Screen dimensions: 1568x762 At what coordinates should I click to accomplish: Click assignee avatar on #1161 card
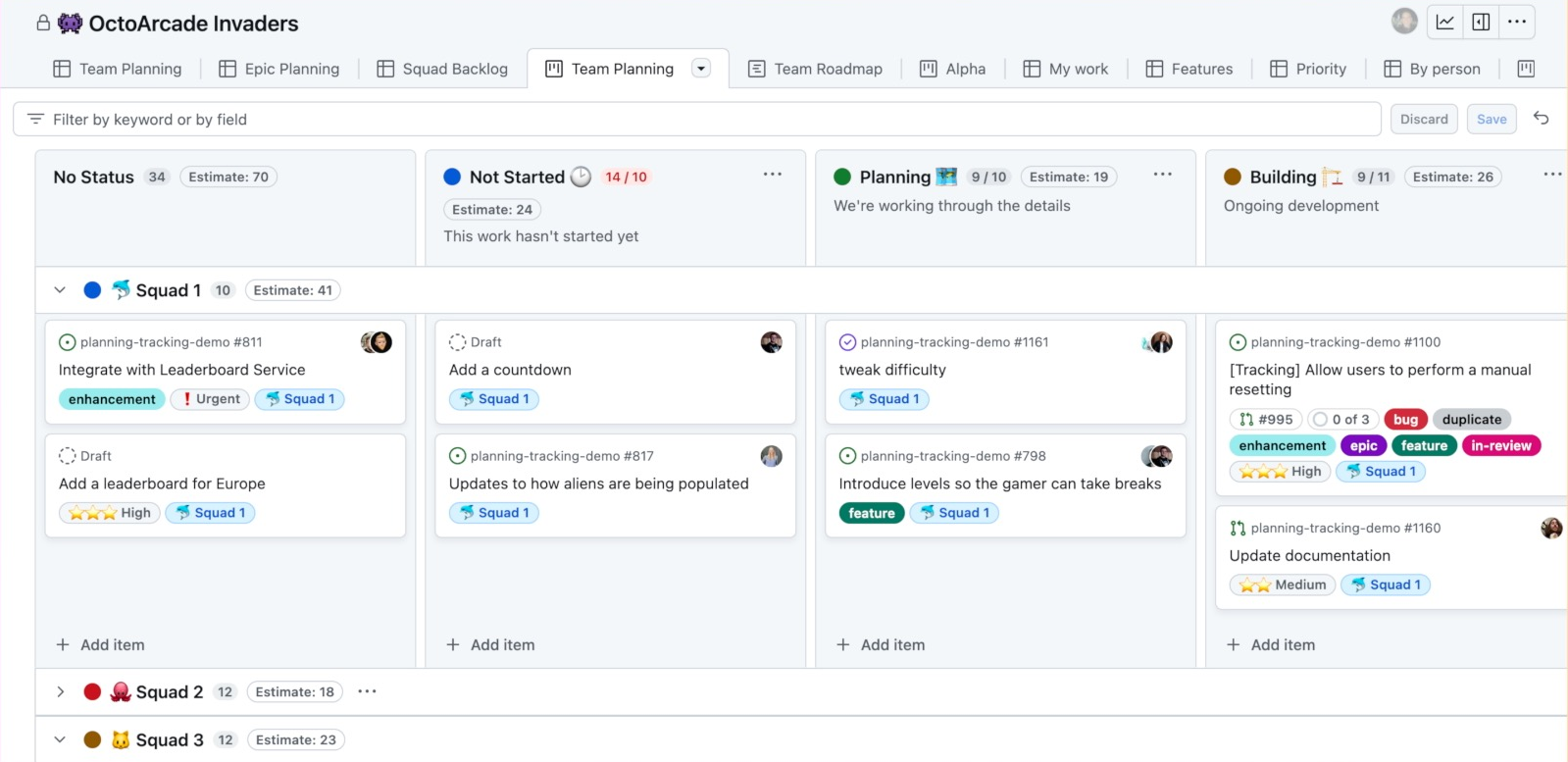point(1158,342)
